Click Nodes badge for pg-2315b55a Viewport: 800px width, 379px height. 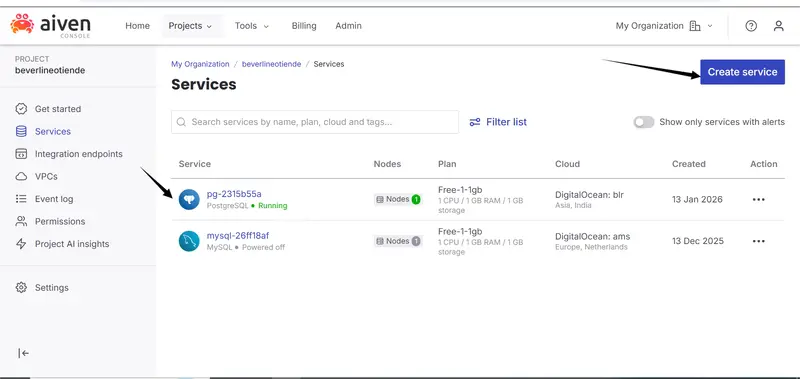click(398, 199)
